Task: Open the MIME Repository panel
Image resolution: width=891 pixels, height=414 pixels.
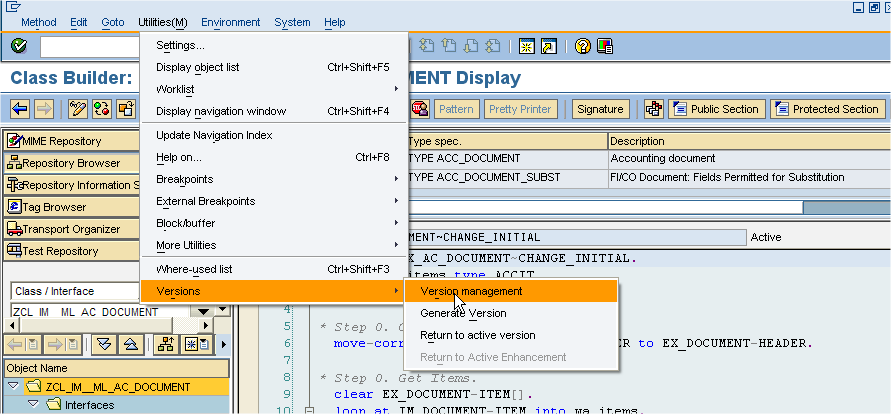Action: pos(72,141)
